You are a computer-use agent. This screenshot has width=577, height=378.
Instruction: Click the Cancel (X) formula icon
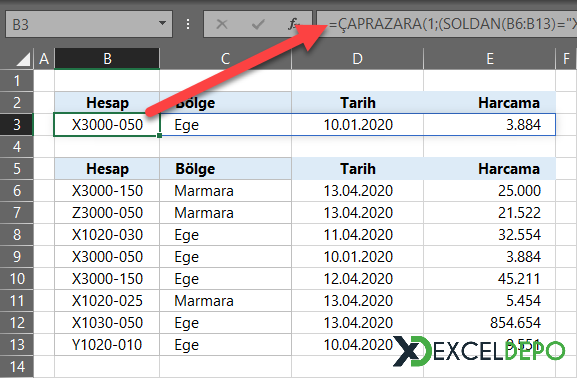222,24
